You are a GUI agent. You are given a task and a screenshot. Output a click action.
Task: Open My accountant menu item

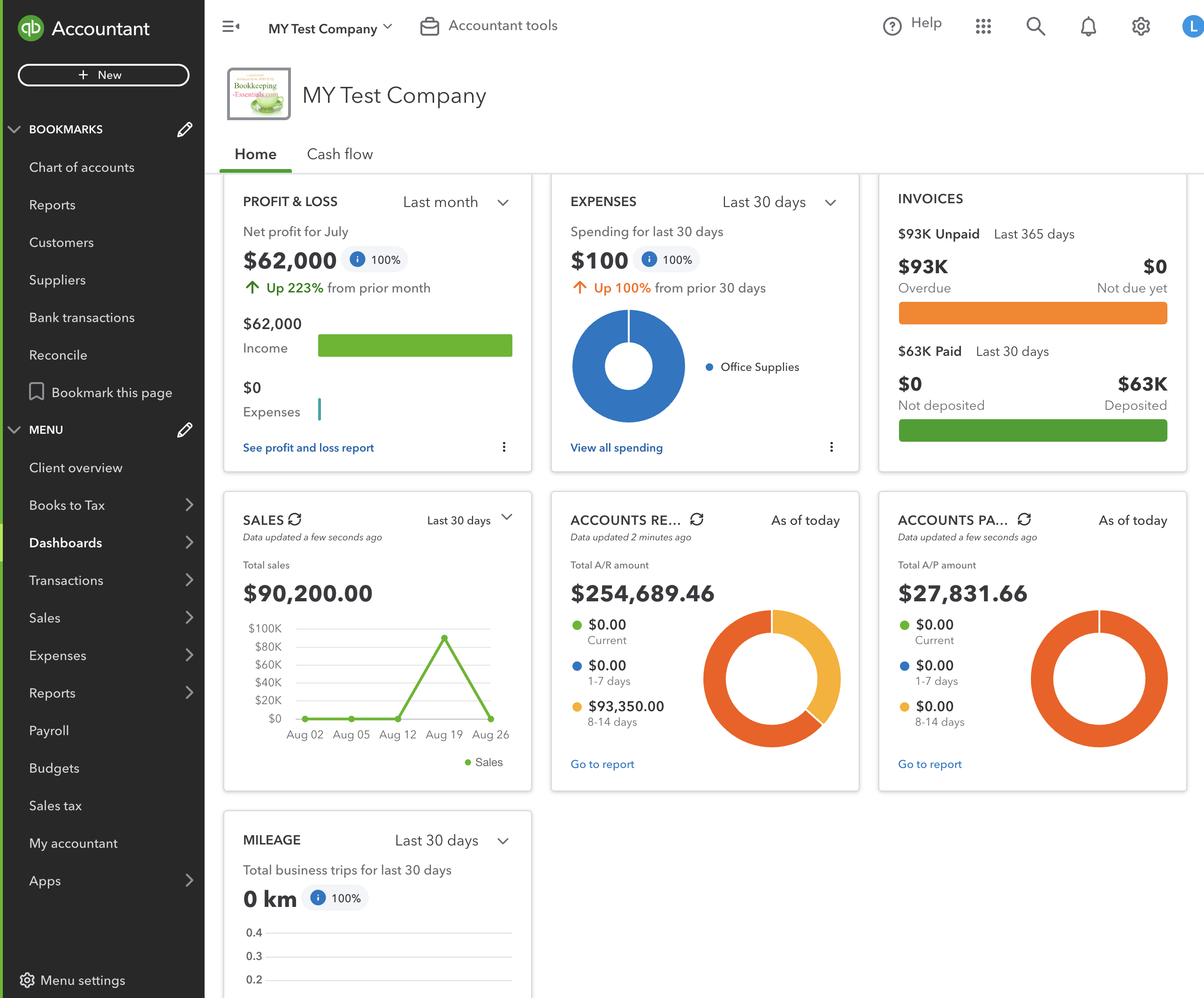[73, 843]
